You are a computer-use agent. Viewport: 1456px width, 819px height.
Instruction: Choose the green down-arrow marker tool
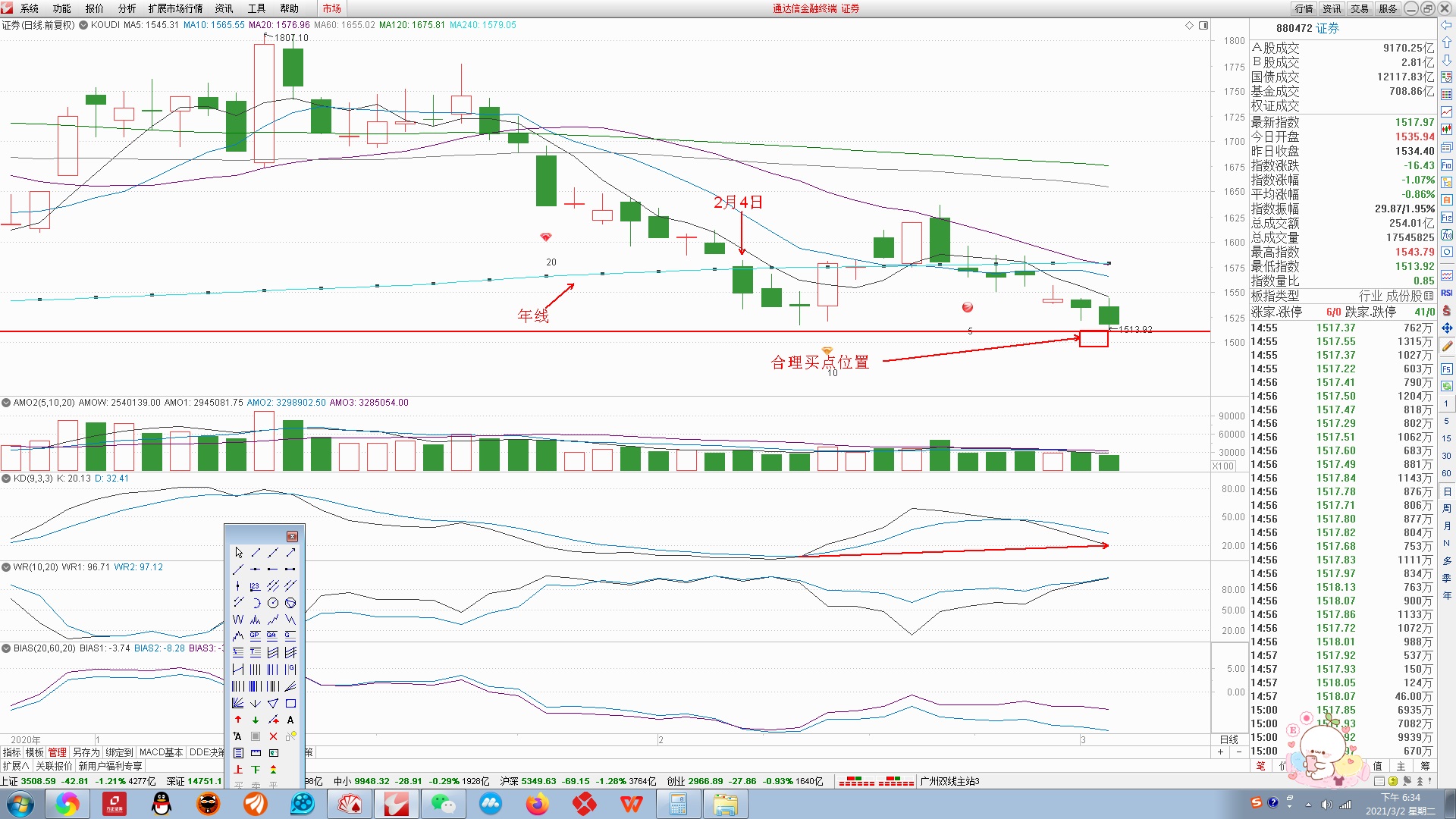[256, 720]
